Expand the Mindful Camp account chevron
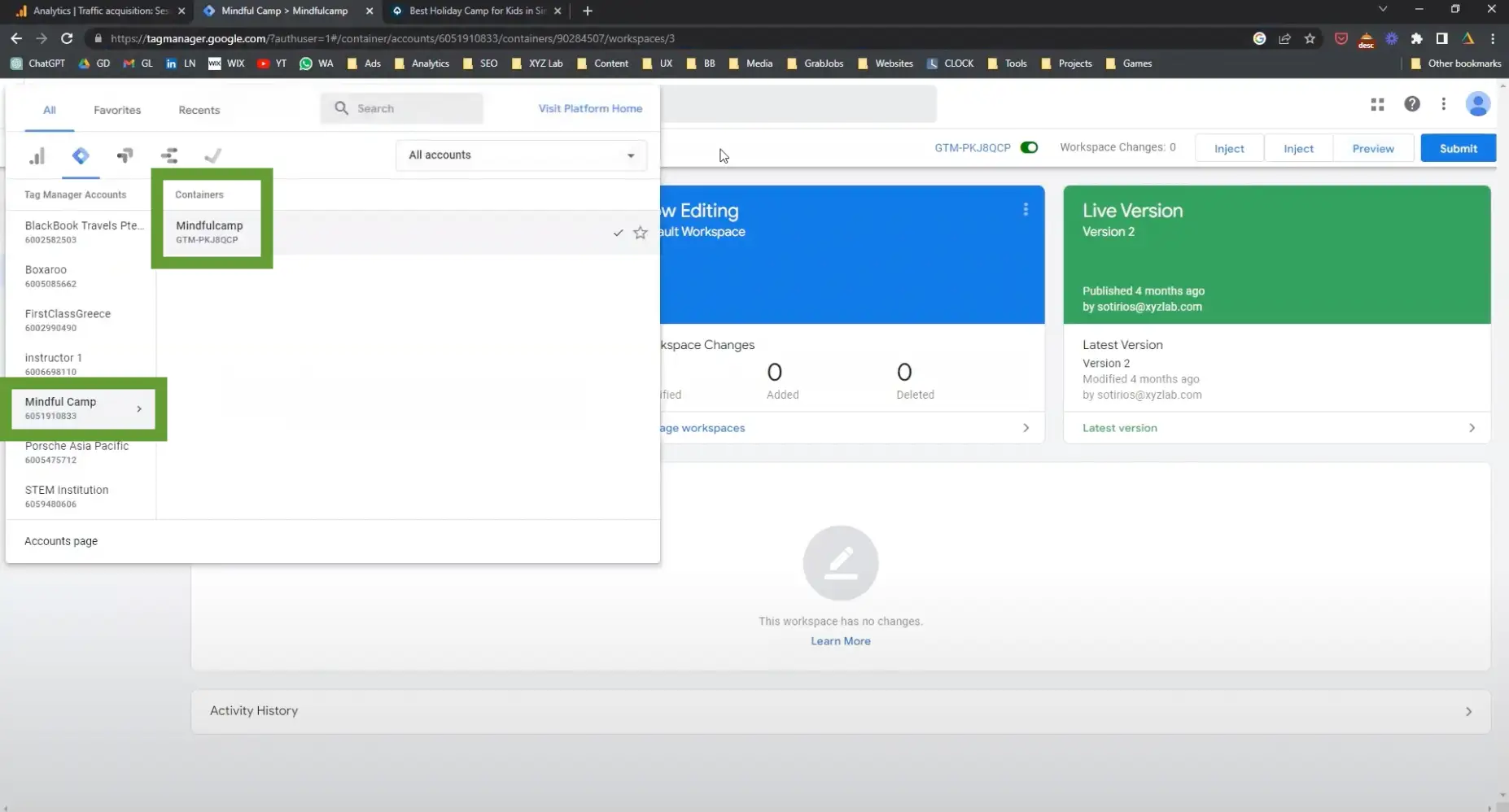 [x=139, y=409]
